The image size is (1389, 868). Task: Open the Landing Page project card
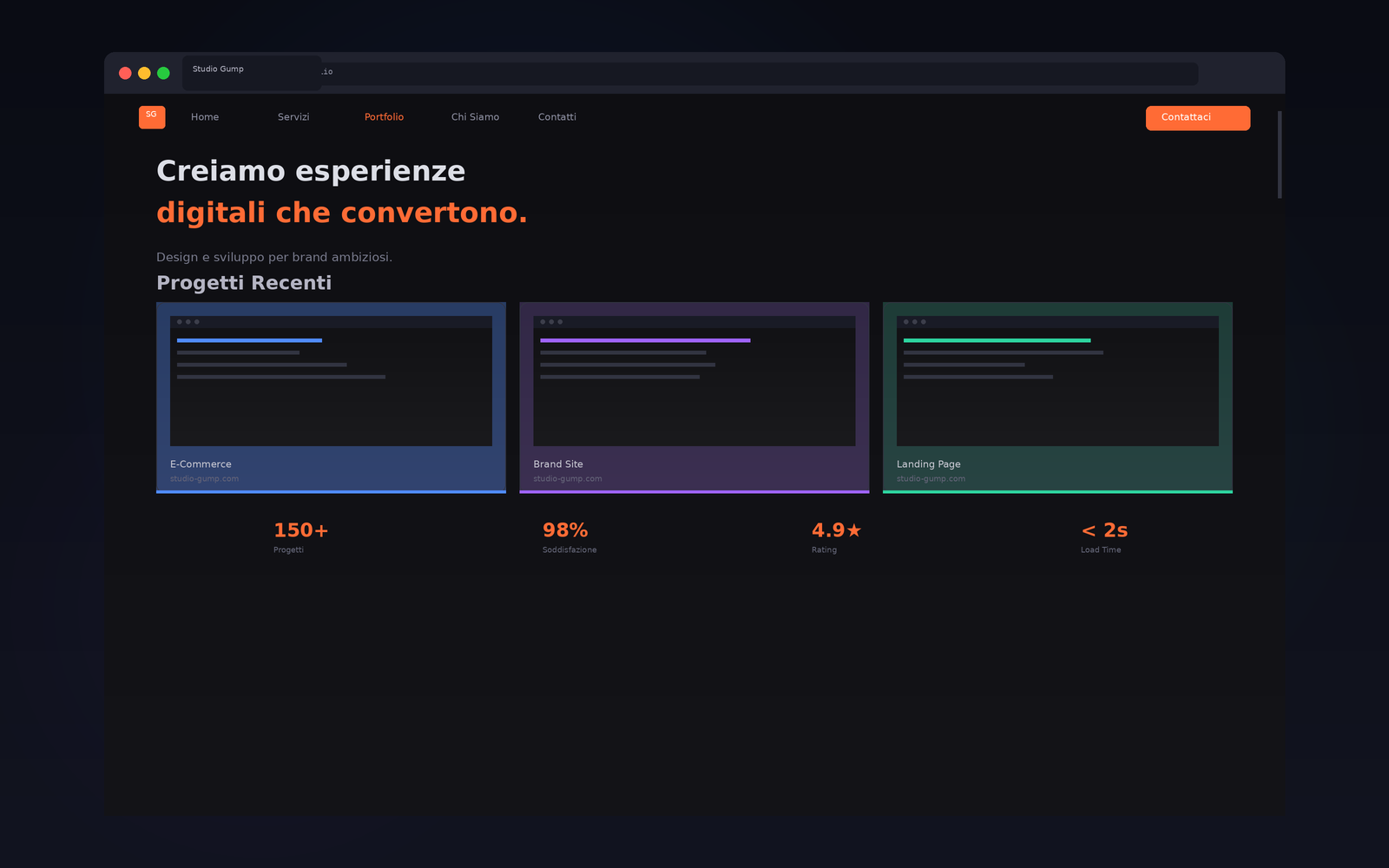coord(1057,398)
